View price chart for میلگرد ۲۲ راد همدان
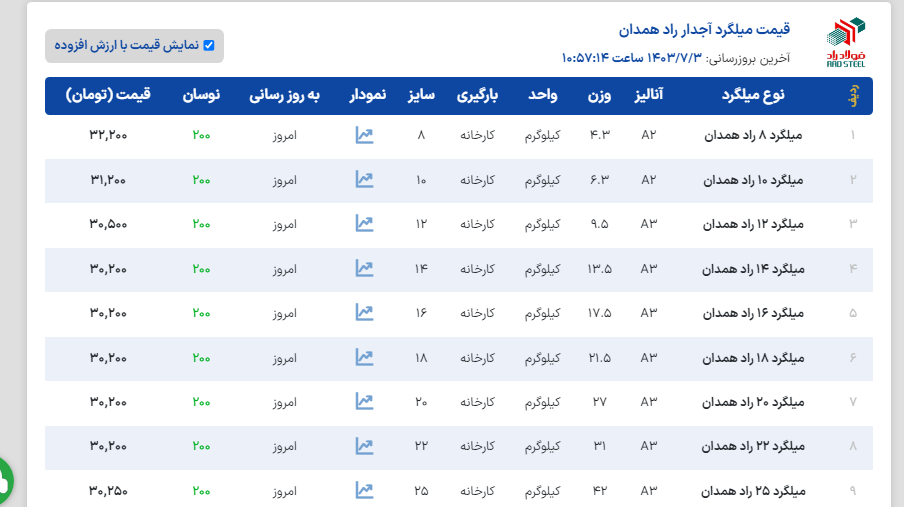 [364, 446]
